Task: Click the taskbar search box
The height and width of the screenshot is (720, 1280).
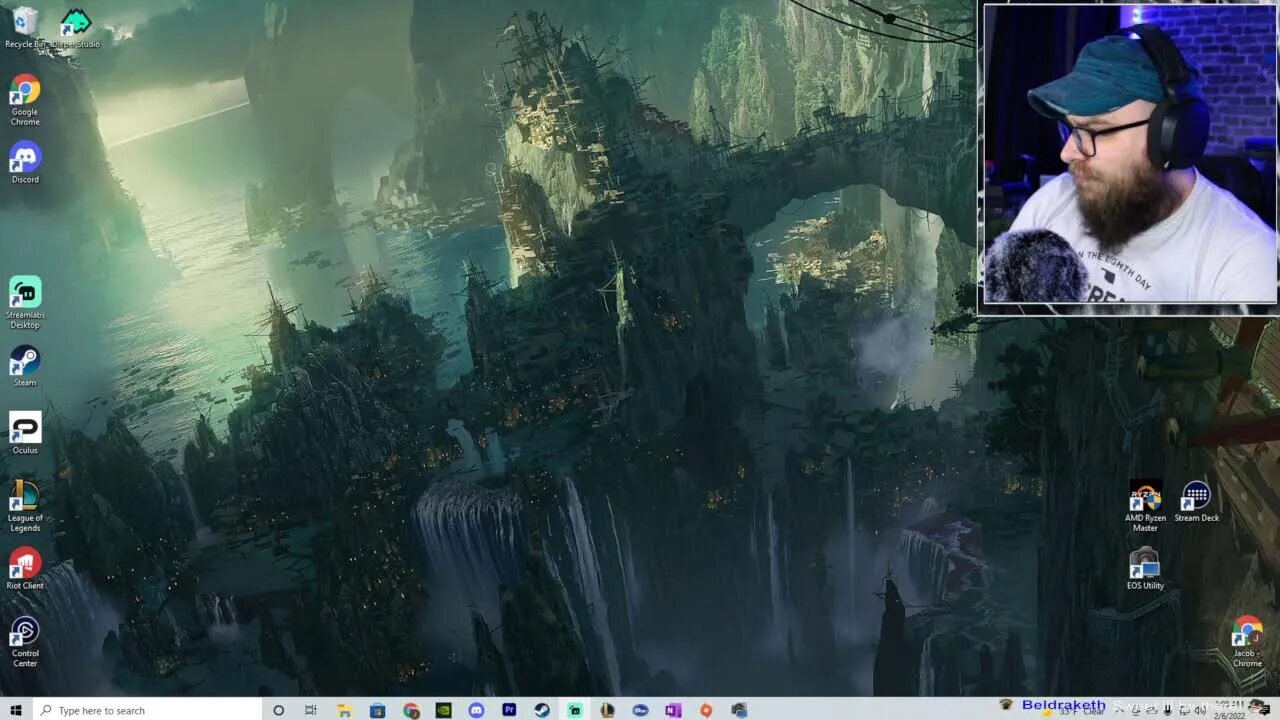Action: point(146,710)
